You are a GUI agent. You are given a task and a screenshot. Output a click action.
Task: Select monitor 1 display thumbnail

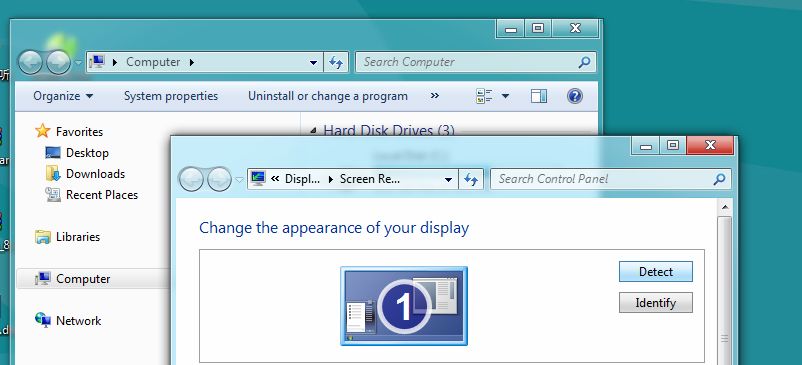point(404,306)
